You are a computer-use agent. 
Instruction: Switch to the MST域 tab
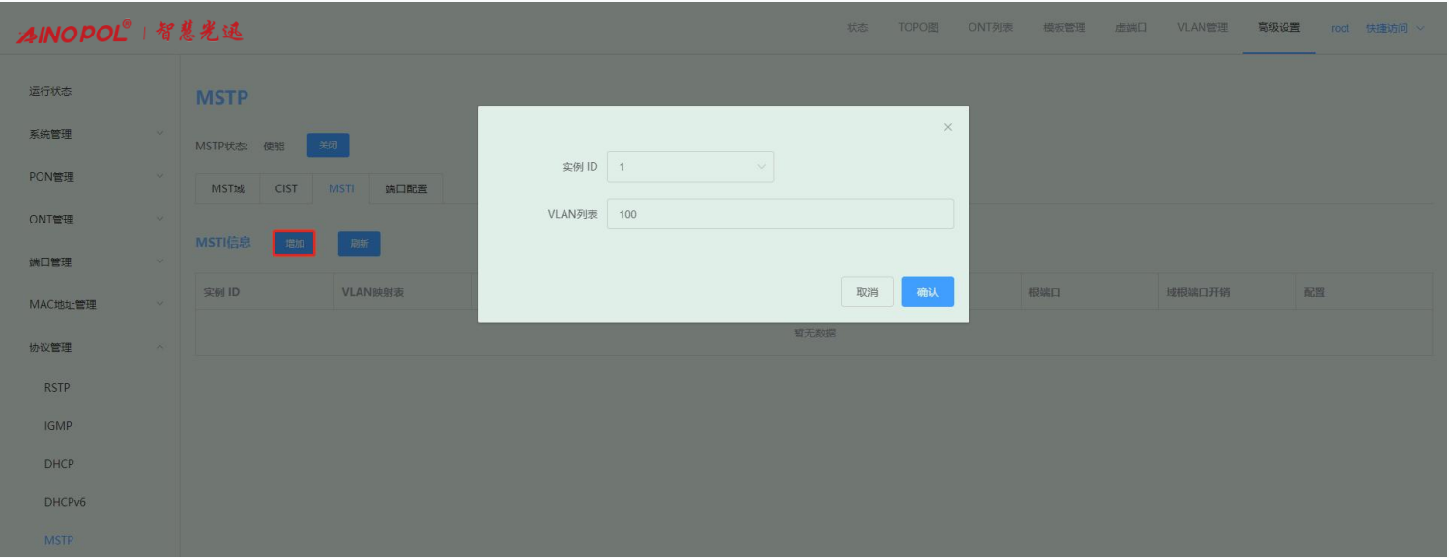pyautogui.click(x=228, y=189)
